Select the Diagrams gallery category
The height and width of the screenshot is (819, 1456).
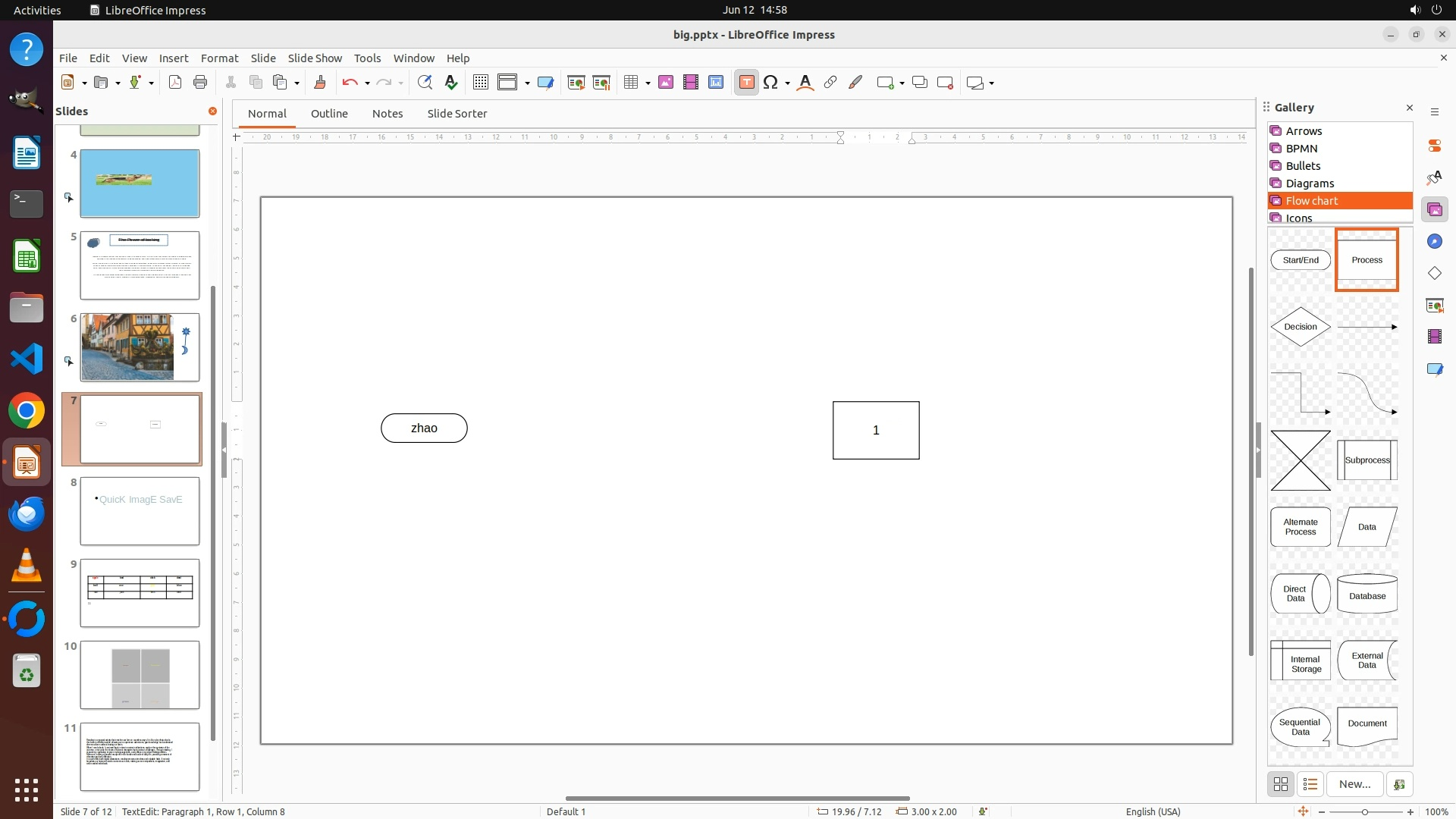click(x=1310, y=184)
